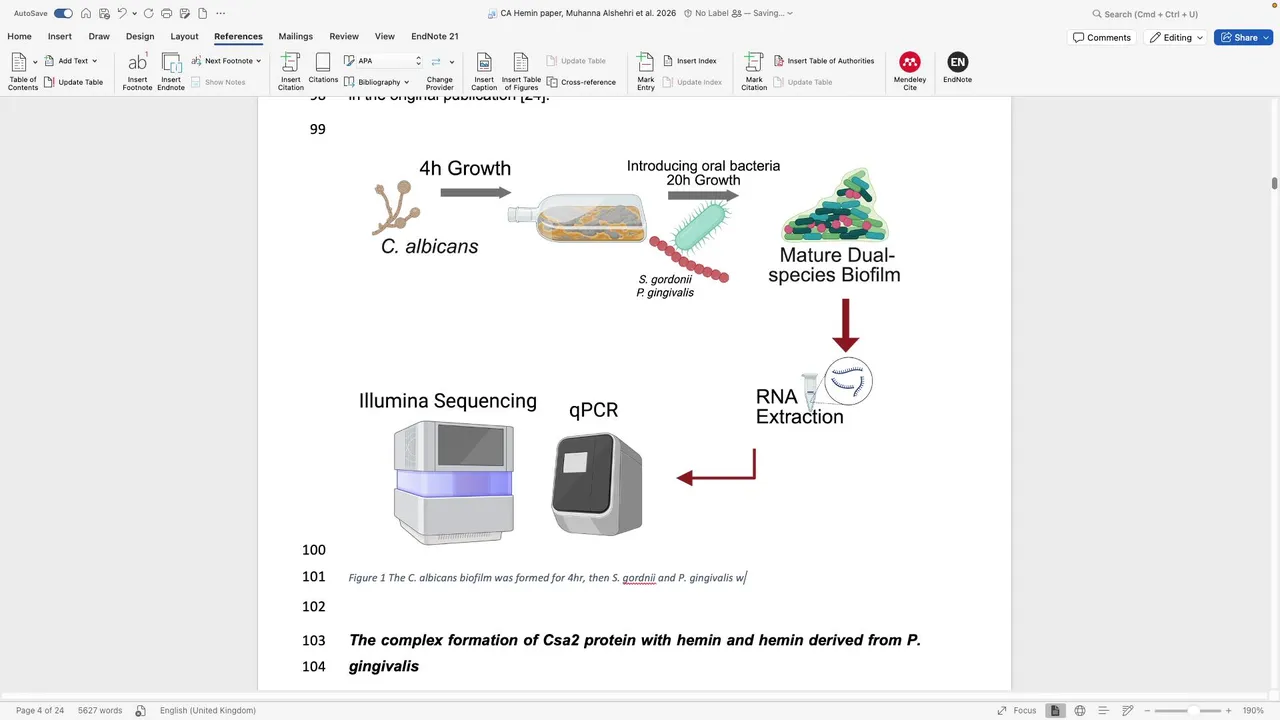Screen dimensions: 1280x720
Task: Switch to the View tab
Action: tap(384, 37)
